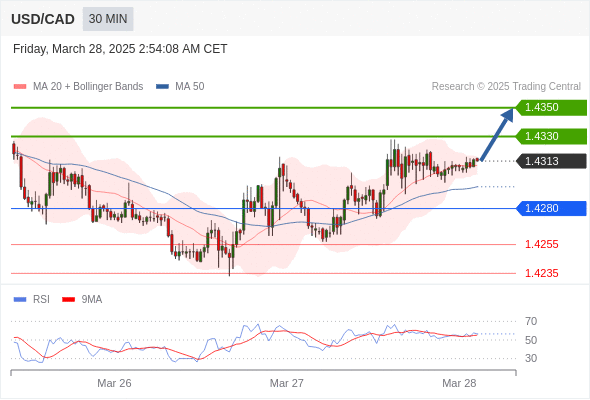Screen dimensions: 590x400
Task: Click the 1.4255 red support label
Action: (x=542, y=245)
